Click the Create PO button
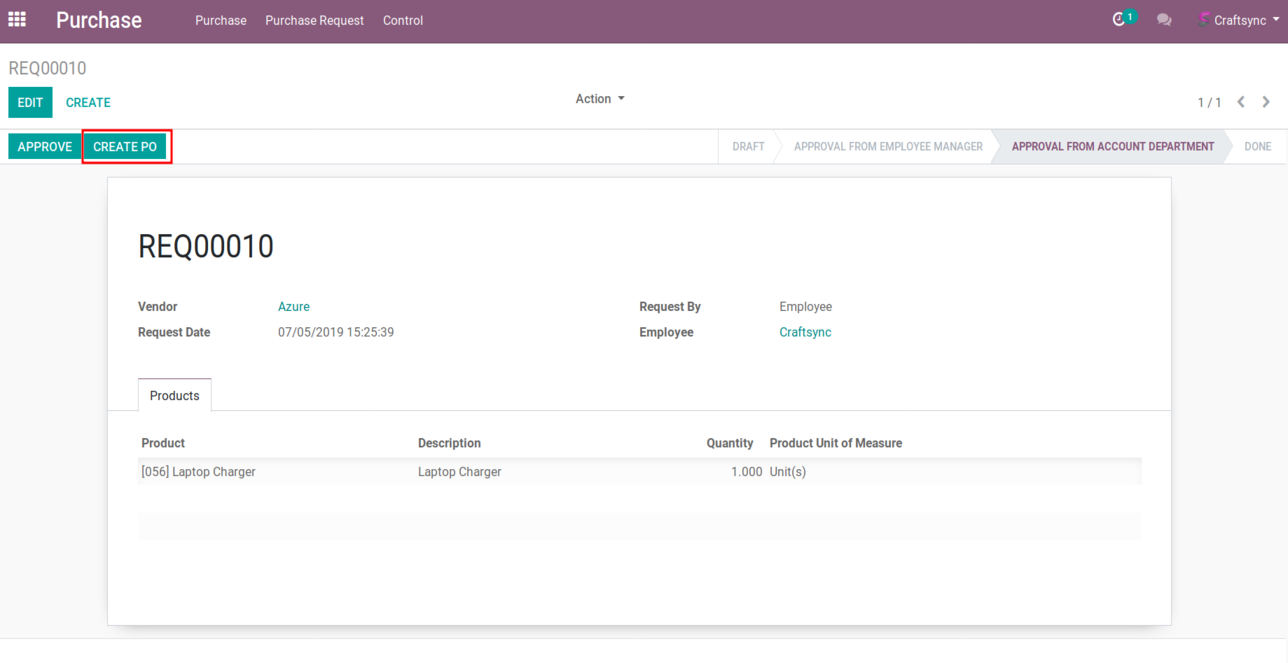The height and width of the screenshot is (663, 1288). [x=125, y=147]
